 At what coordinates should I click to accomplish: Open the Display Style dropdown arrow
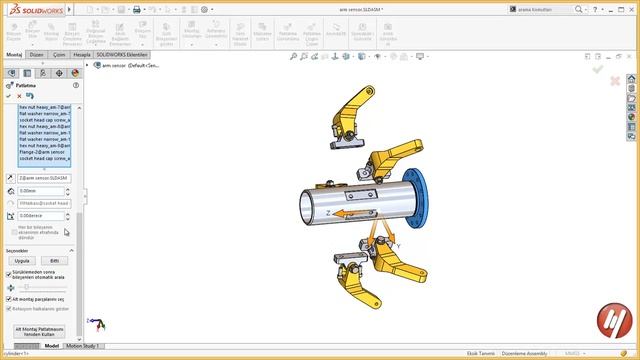click(369, 57)
